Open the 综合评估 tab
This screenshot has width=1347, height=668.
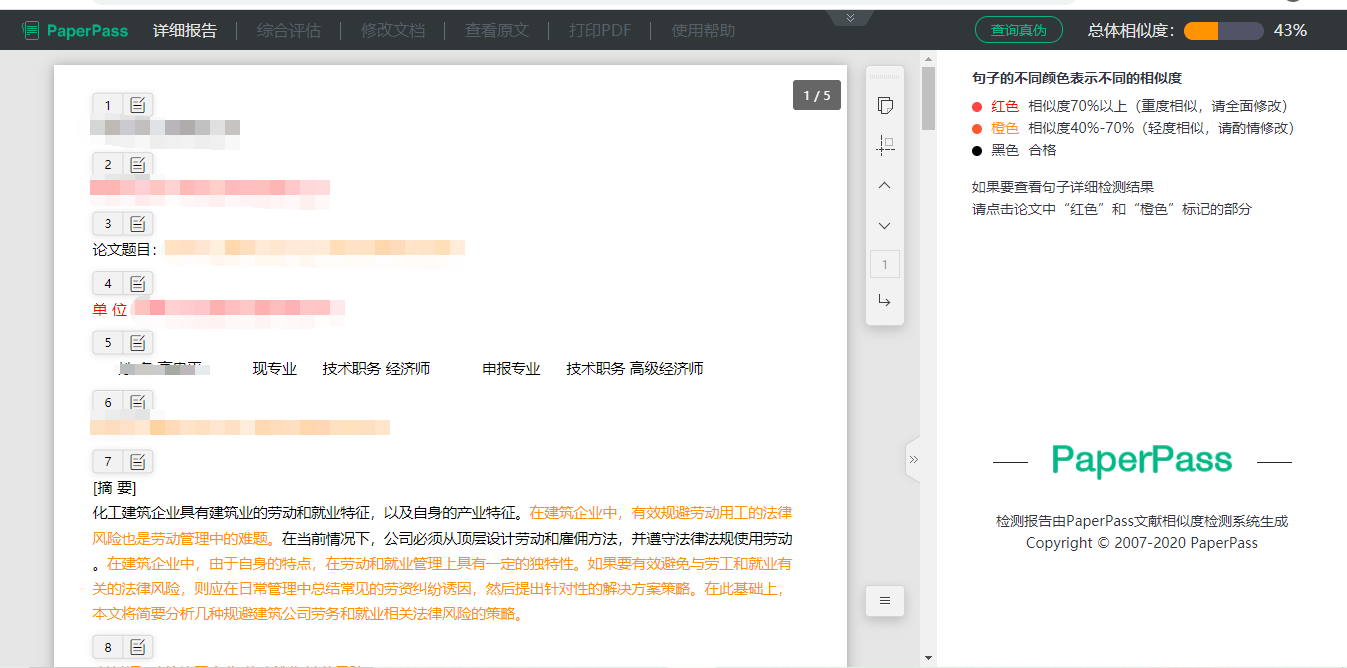pyautogui.click(x=288, y=30)
